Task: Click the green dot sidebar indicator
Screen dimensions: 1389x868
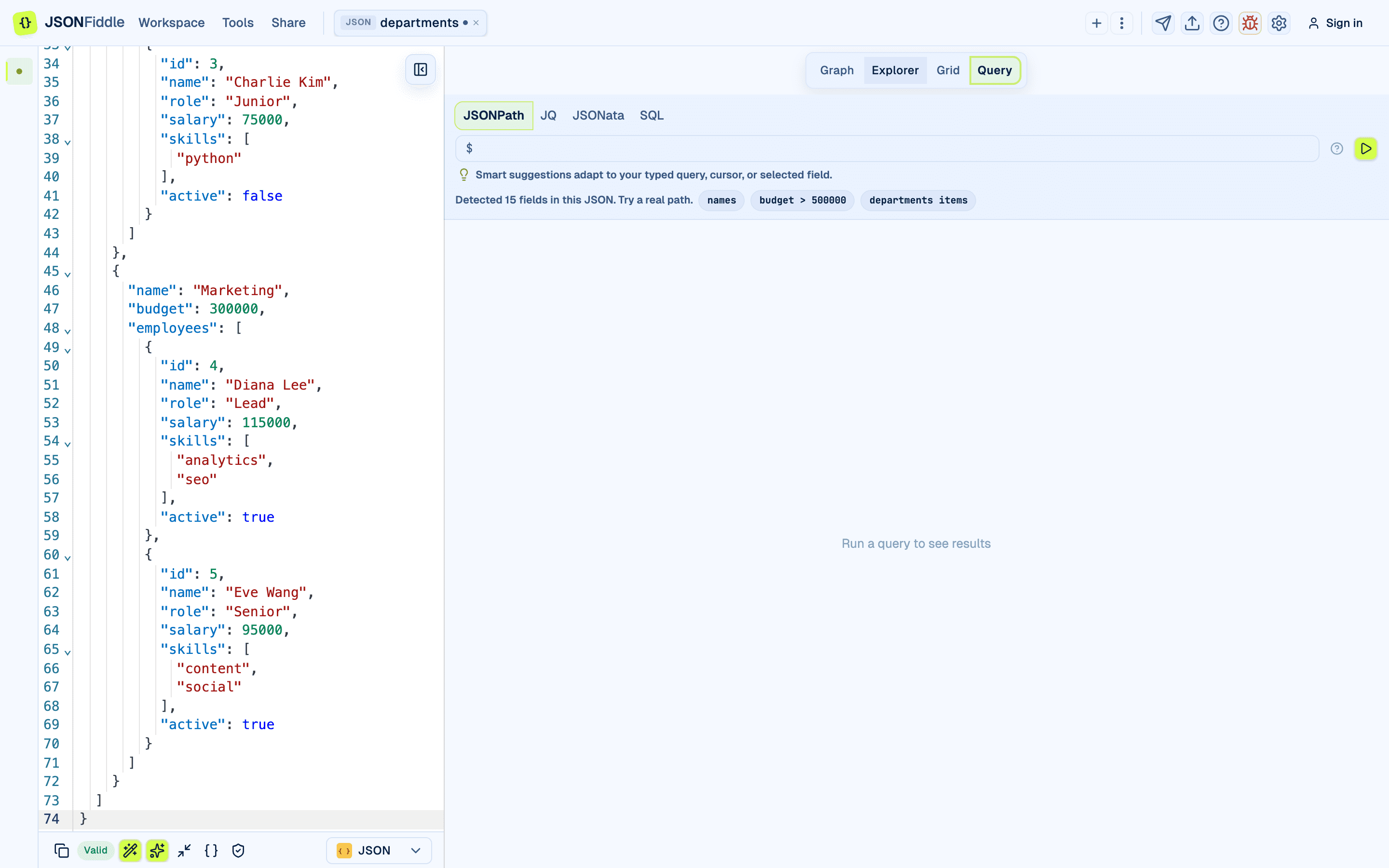Action: (x=19, y=71)
